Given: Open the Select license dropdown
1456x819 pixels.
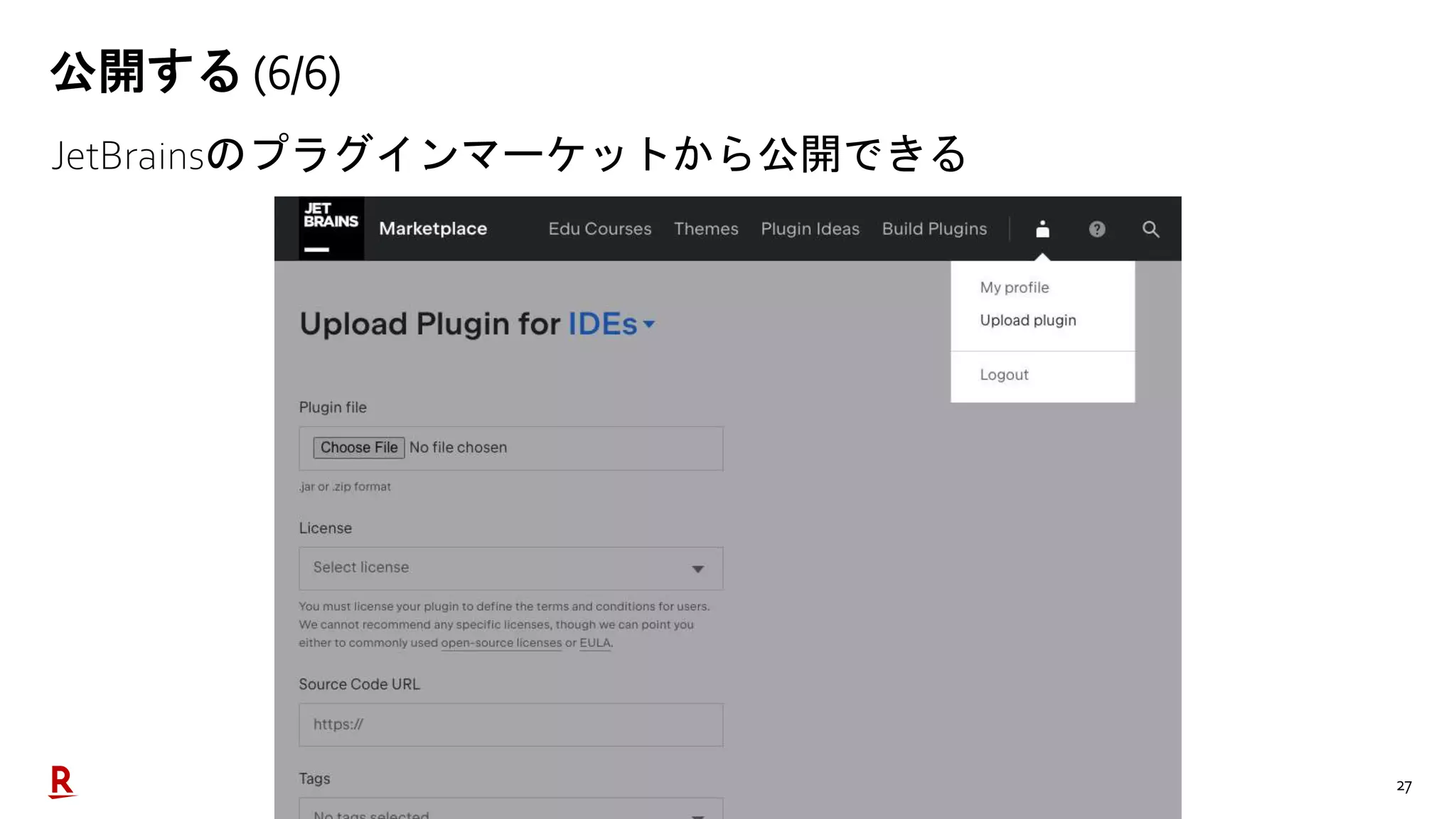Looking at the screenshot, I should [x=511, y=568].
